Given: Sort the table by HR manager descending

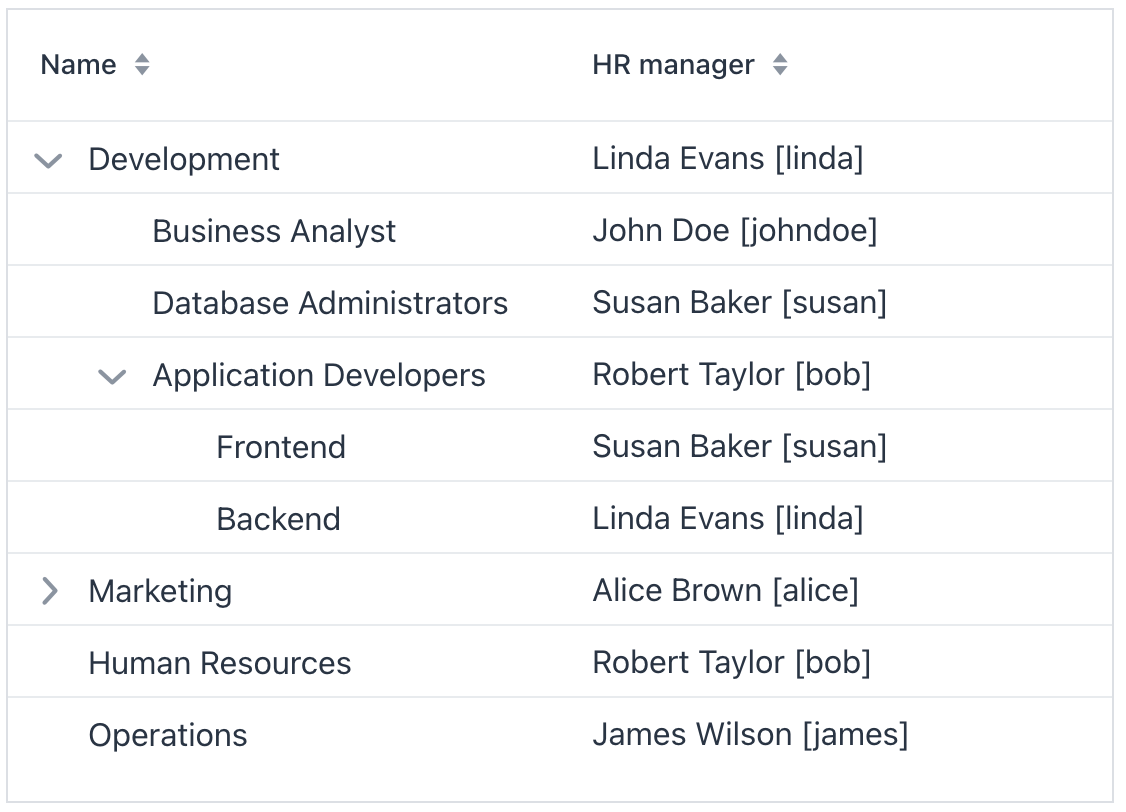Looking at the screenshot, I should (778, 64).
